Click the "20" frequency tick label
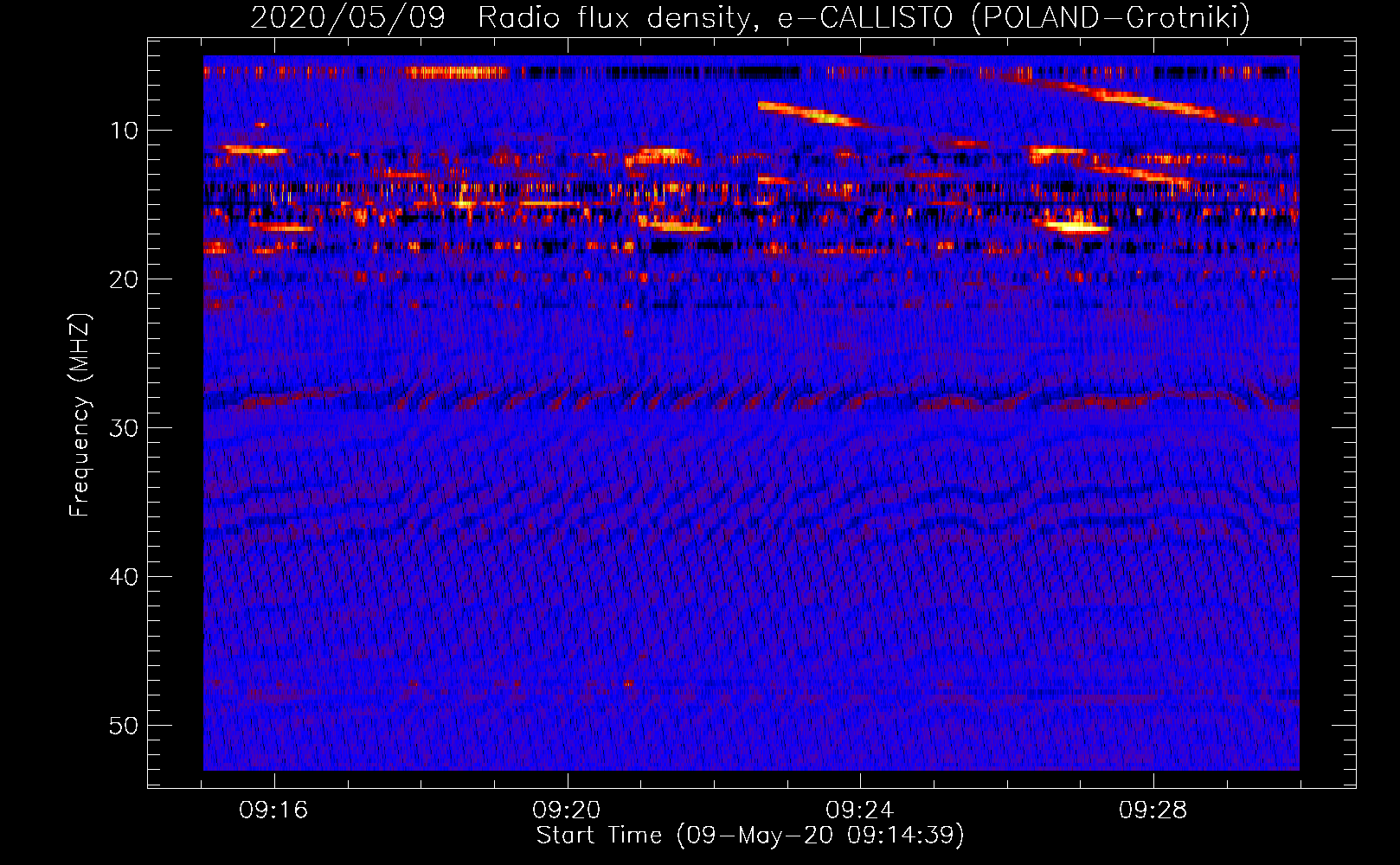This screenshot has width=1400, height=865. tap(125, 279)
